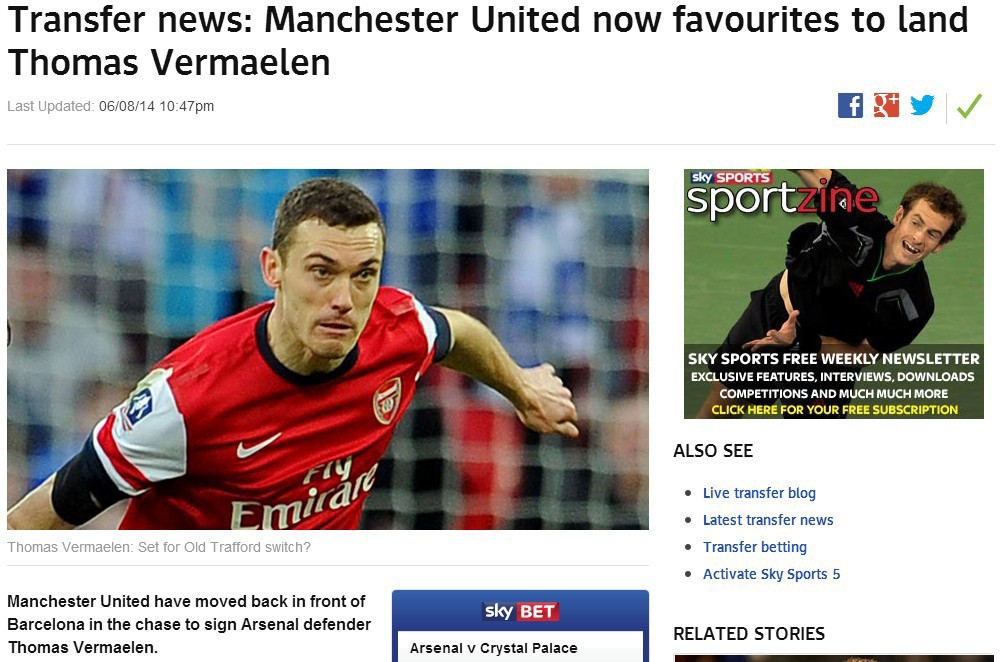Image resolution: width=1003 pixels, height=662 pixels.
Task: Click Sky Sports logo on Sportzine banner
Action: (731, 177)
